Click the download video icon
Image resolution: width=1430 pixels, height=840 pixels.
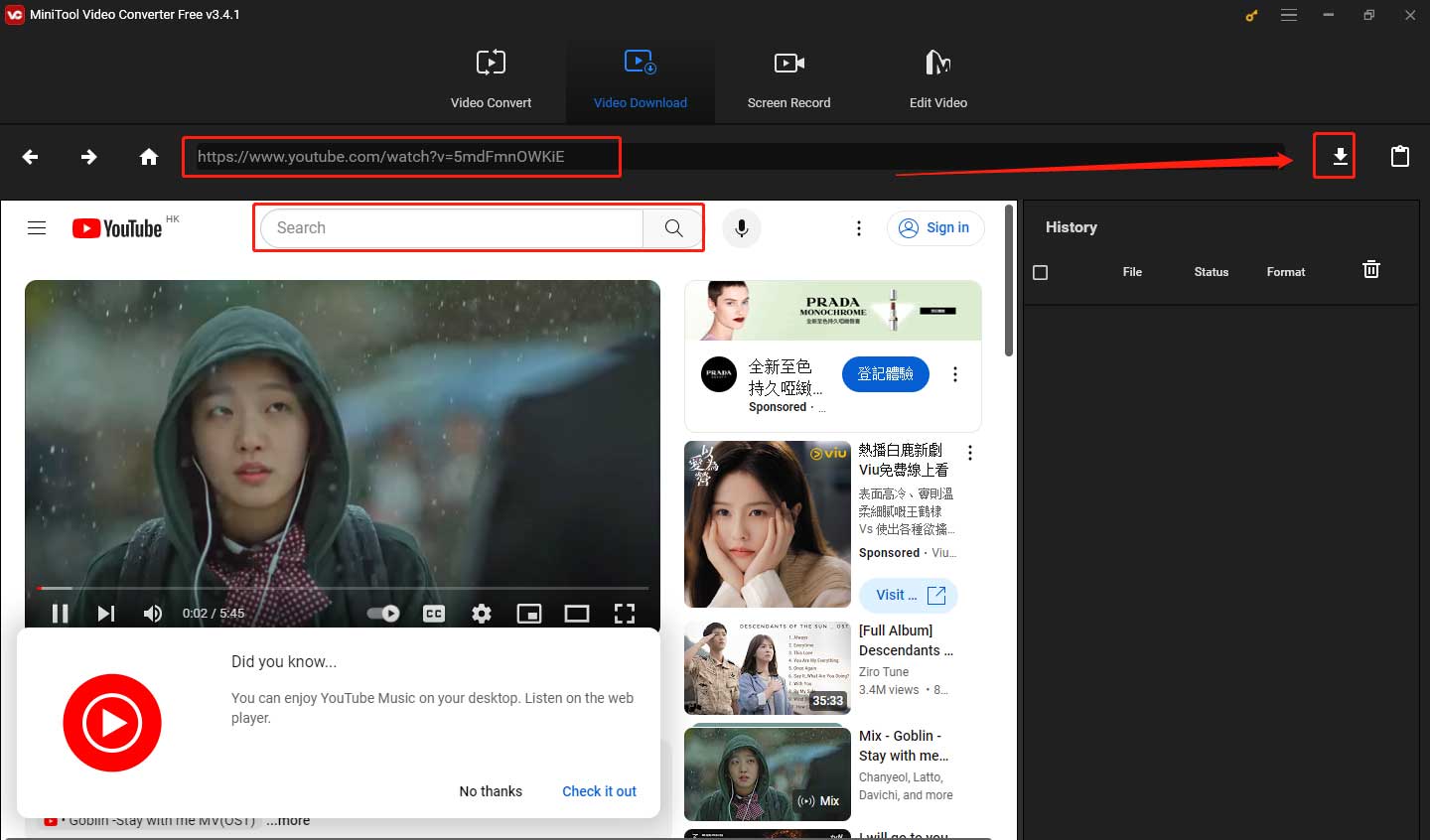tap(1340, 157)
